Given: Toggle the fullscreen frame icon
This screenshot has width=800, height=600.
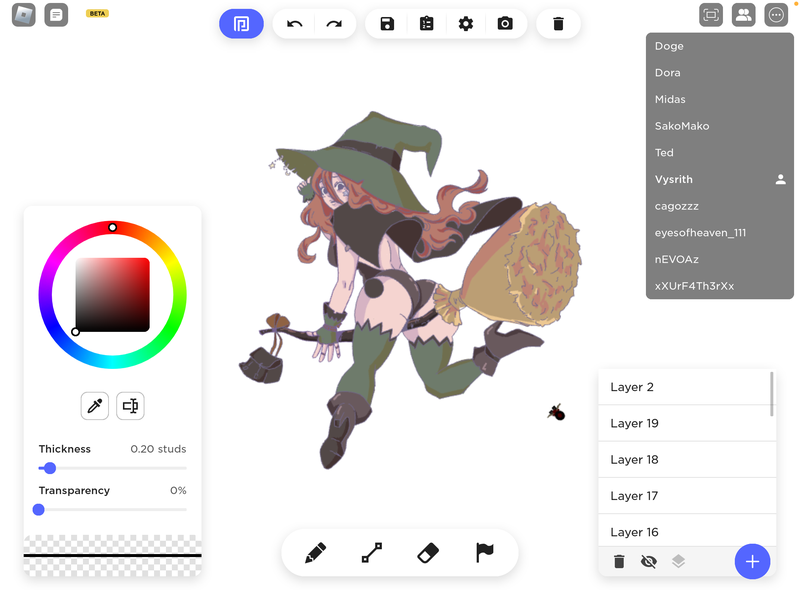Looking at the screenshot, I should coord(711,15).
